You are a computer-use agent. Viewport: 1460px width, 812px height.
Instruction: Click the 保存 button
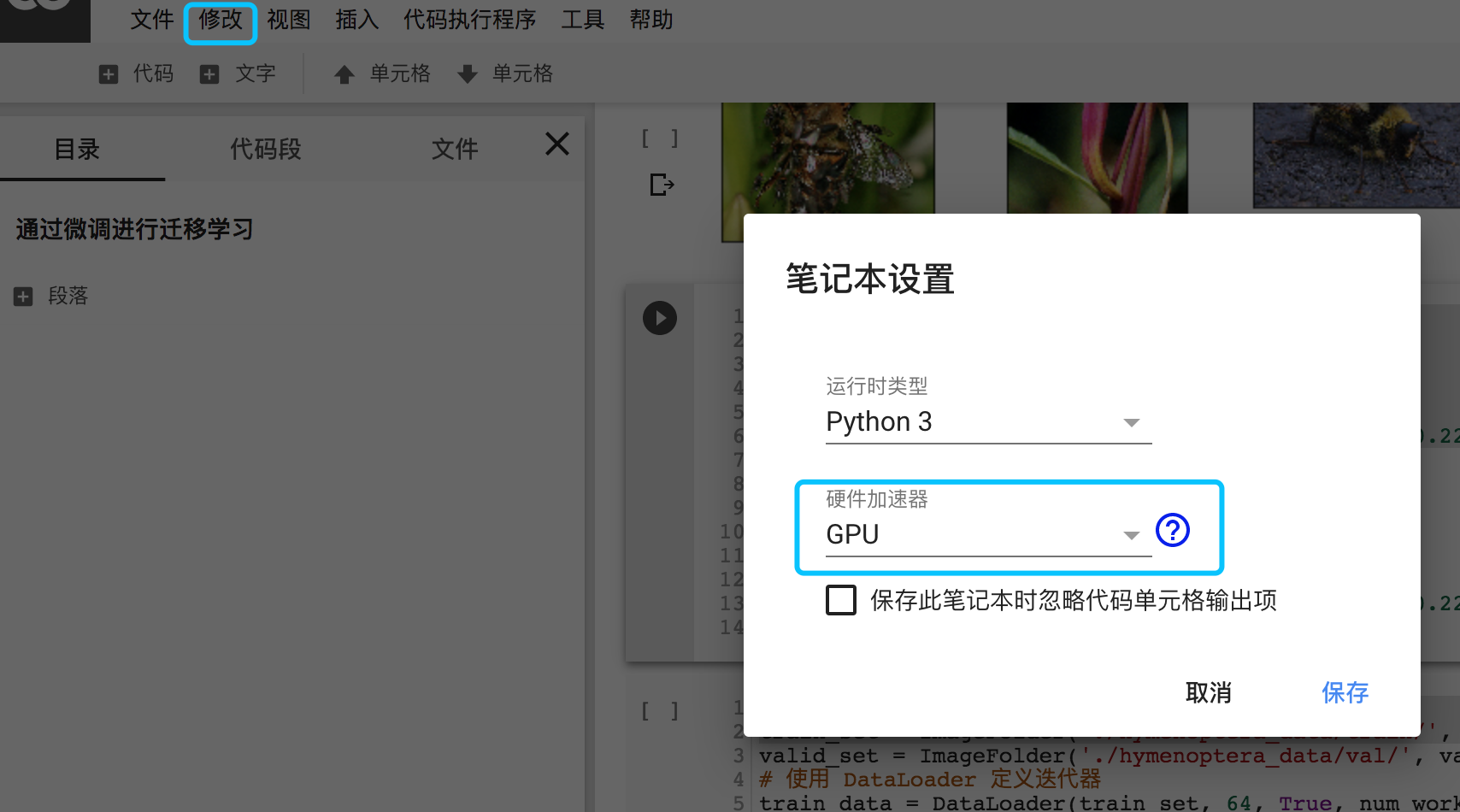tap(1345, 692)
